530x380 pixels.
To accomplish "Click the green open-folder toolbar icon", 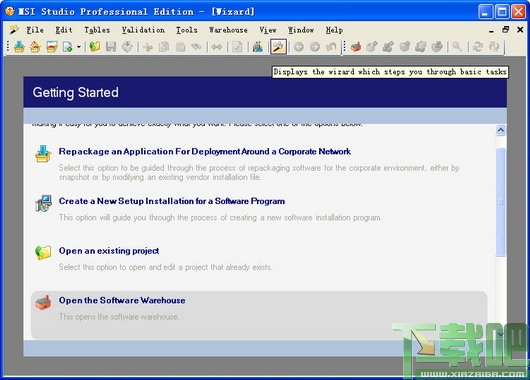I will pos(95,47).
